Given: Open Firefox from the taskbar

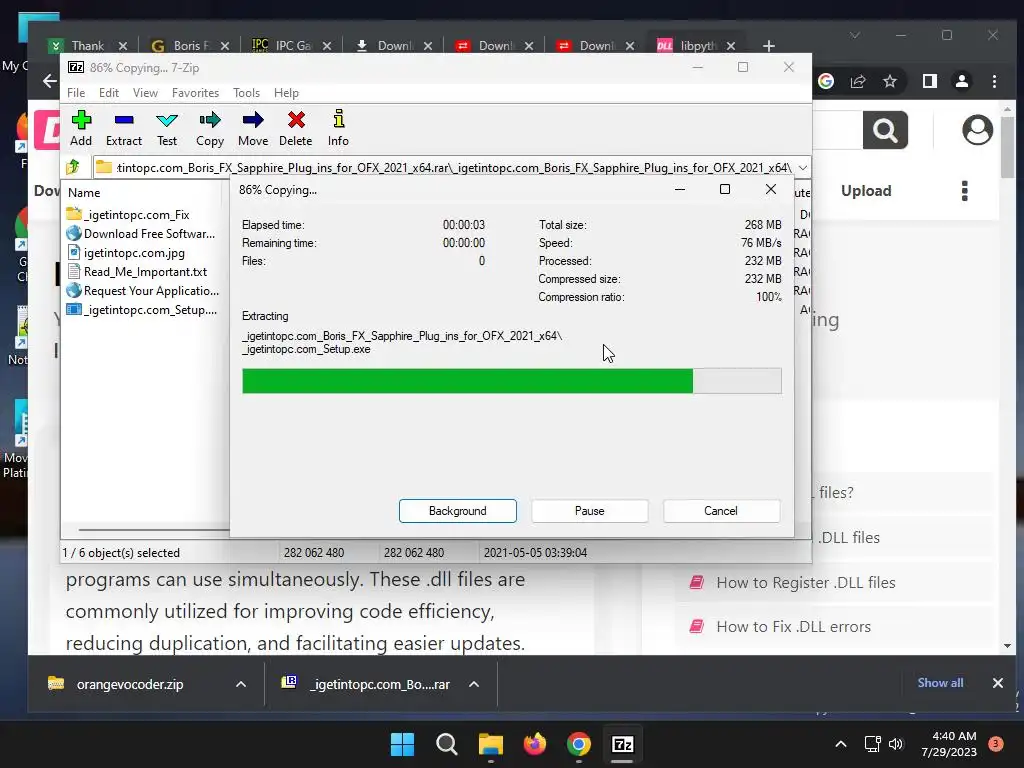Looking at the screenshot, I should 535,744.
